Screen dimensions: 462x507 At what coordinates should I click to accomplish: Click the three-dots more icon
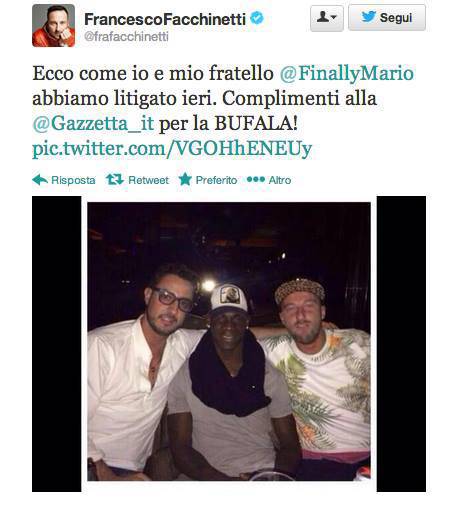coord(256,179)
